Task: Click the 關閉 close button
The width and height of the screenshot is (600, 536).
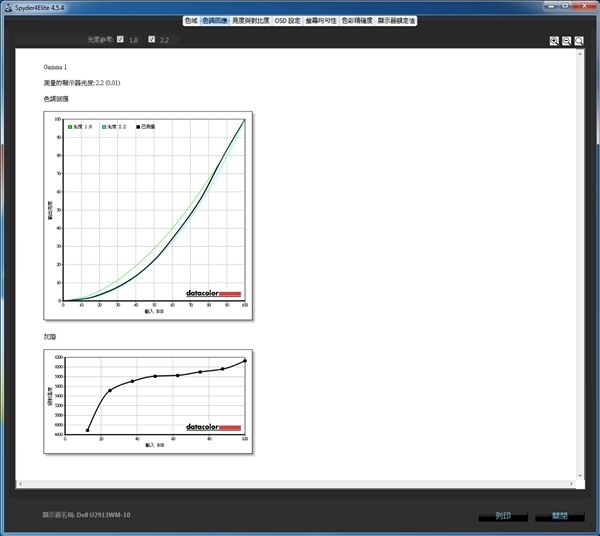Action: [x=559, y=516]
